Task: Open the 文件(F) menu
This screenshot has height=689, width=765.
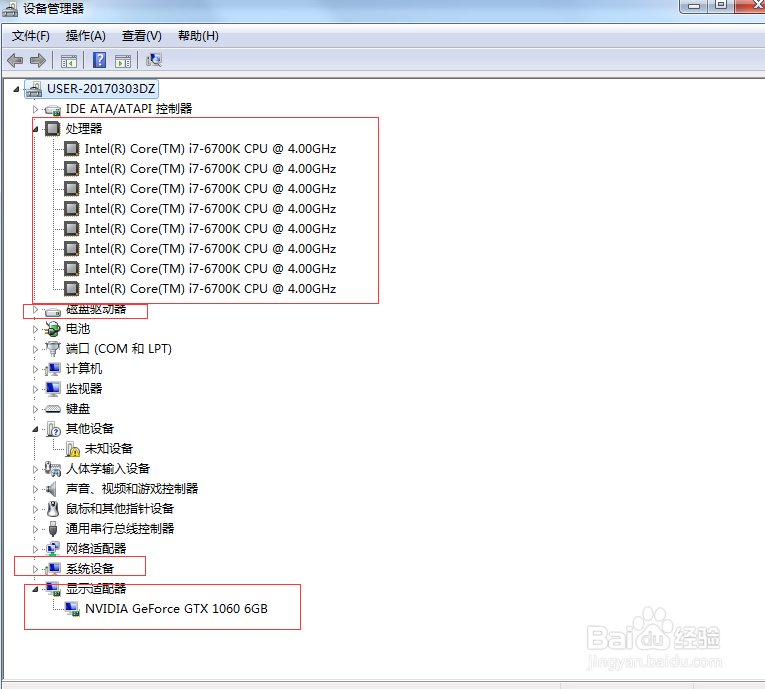Action: click(31, 36)
